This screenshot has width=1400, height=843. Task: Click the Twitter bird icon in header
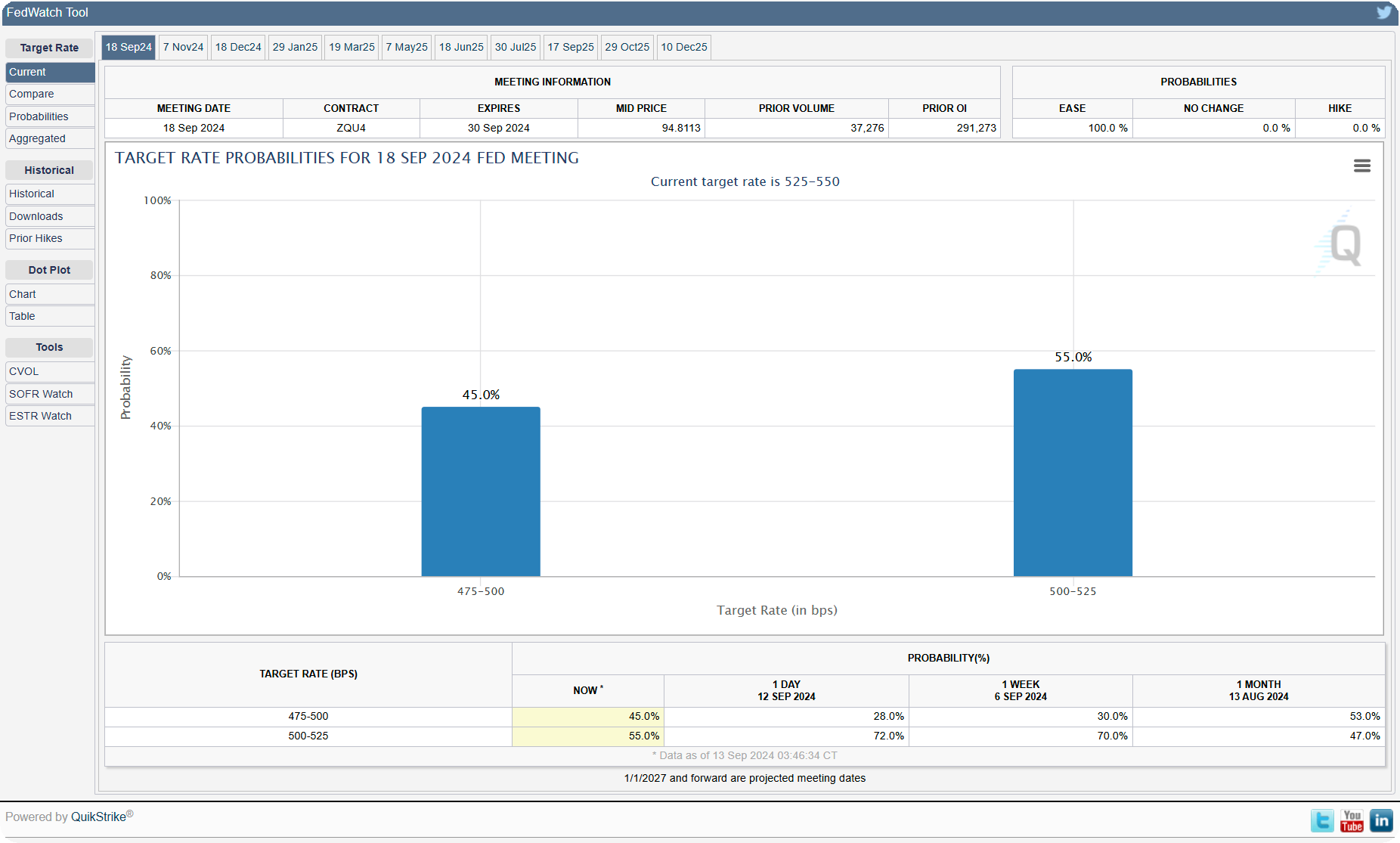point(1383,12)
